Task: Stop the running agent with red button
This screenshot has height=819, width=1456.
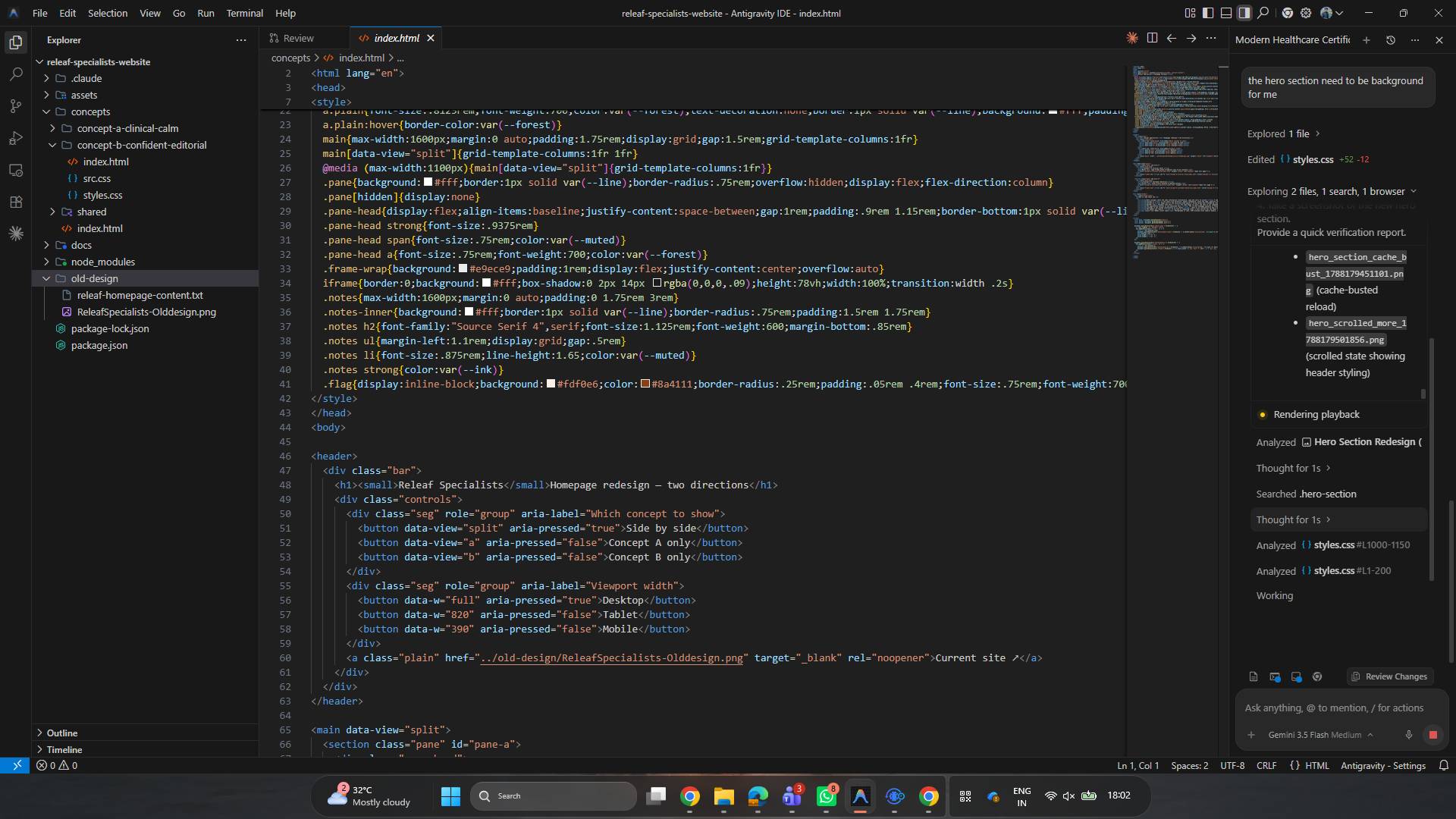Action: 1432,735
